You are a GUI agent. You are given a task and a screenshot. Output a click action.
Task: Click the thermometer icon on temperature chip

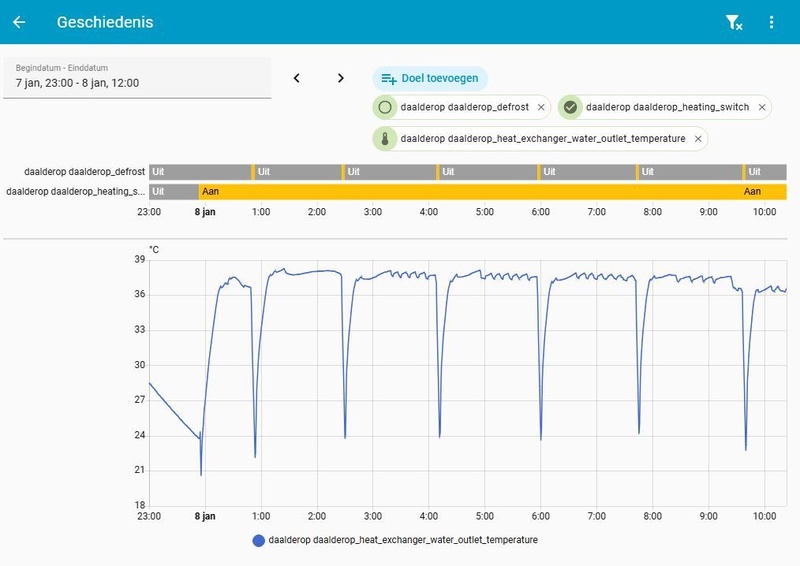(385, 139)
